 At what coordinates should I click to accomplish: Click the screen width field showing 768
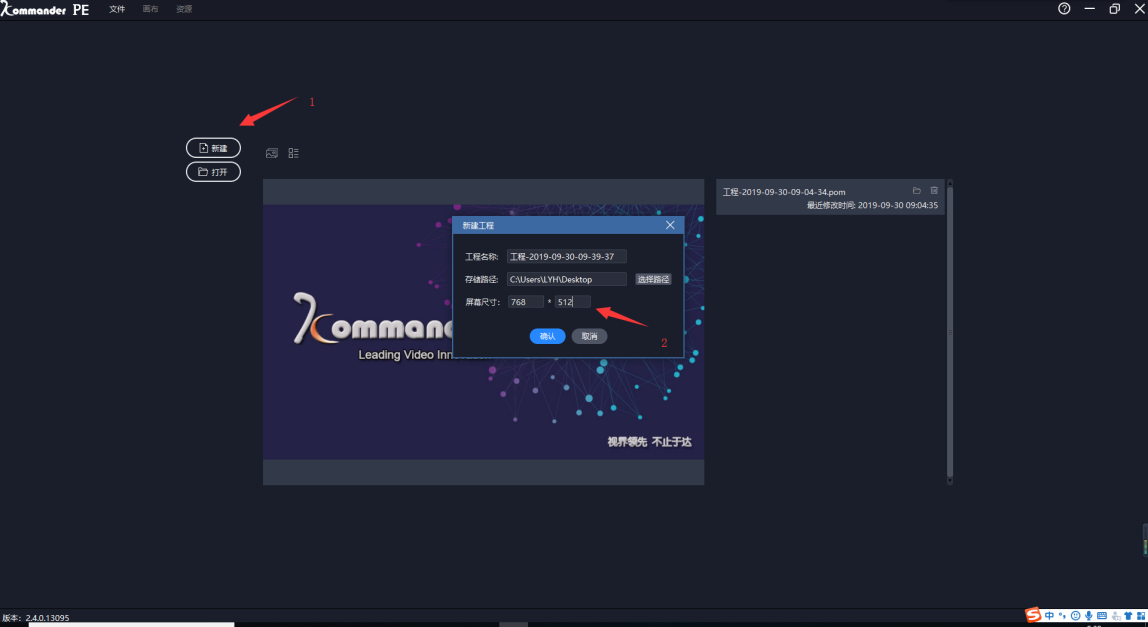point(525,302)
